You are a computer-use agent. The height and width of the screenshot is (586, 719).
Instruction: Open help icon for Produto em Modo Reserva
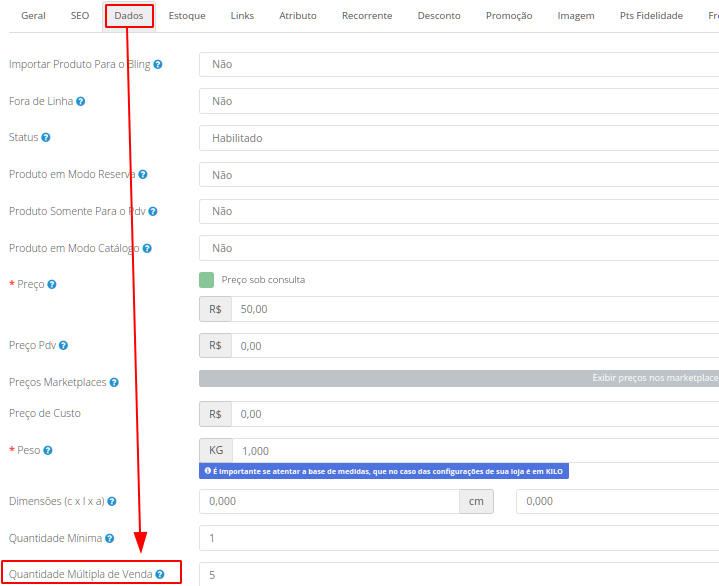pos(143,174)
